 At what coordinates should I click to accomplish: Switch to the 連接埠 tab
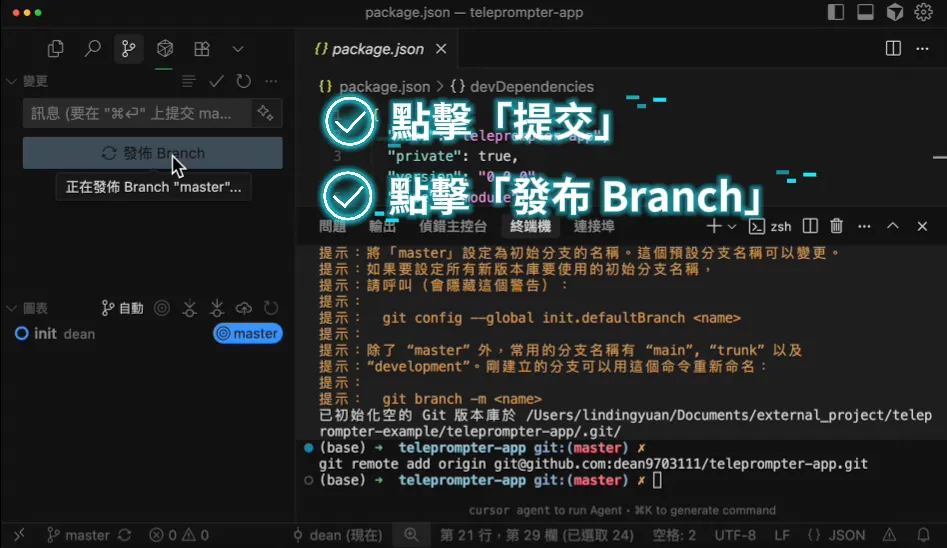click(594, 226)
